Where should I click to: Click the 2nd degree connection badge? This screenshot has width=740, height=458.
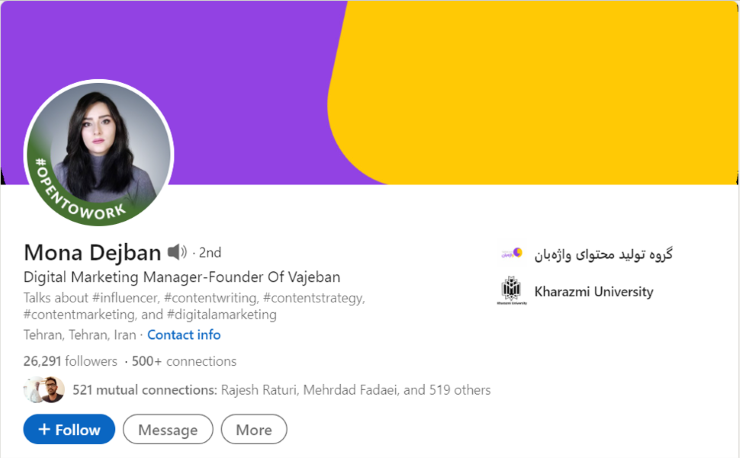[x=210, y=253]
